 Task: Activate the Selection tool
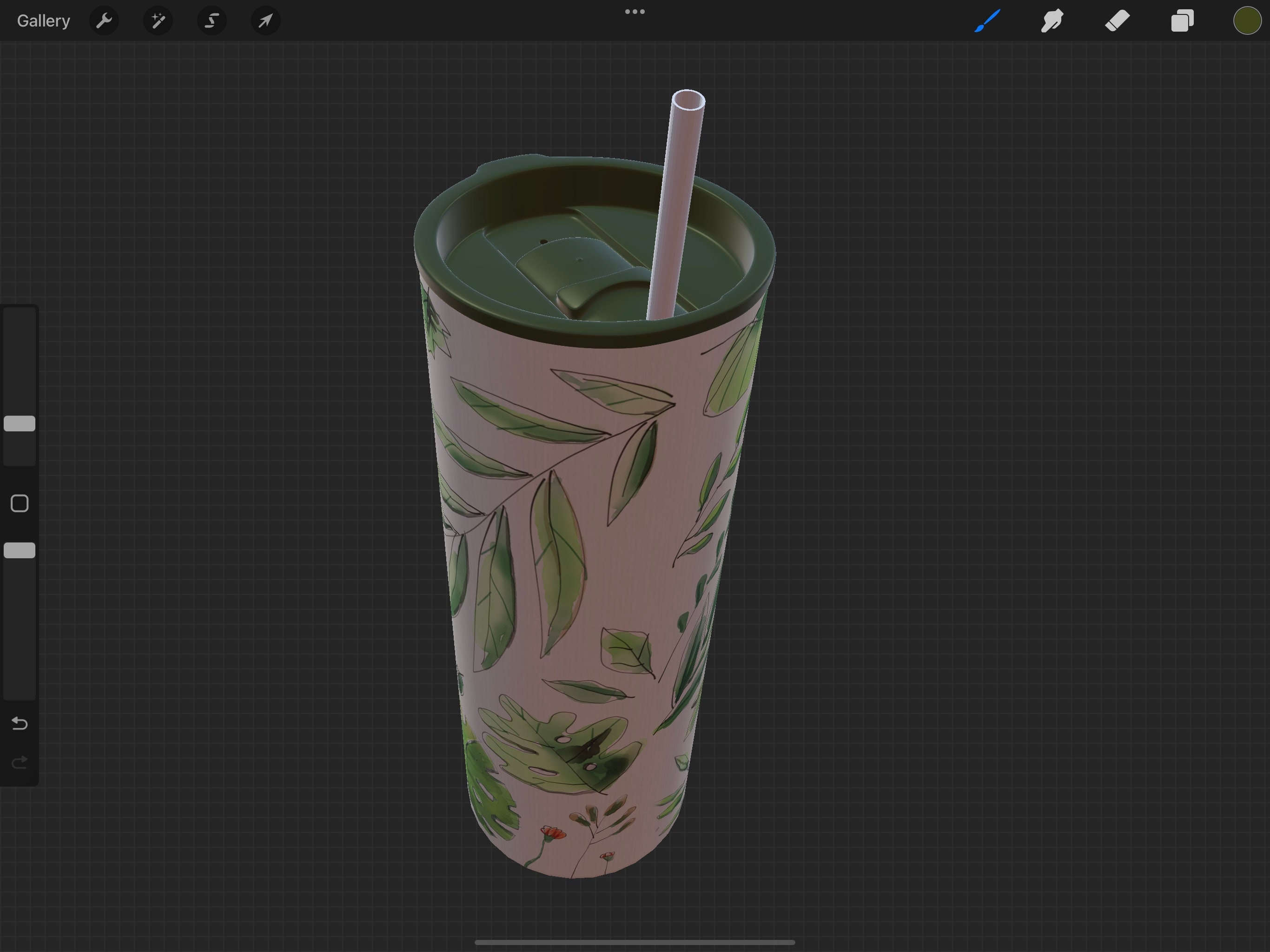pos(212,20)
